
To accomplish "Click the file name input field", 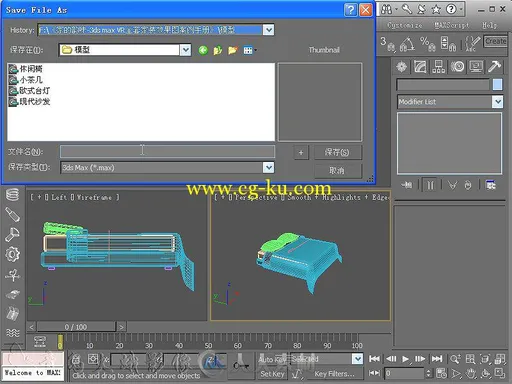I will click(167, 152).
